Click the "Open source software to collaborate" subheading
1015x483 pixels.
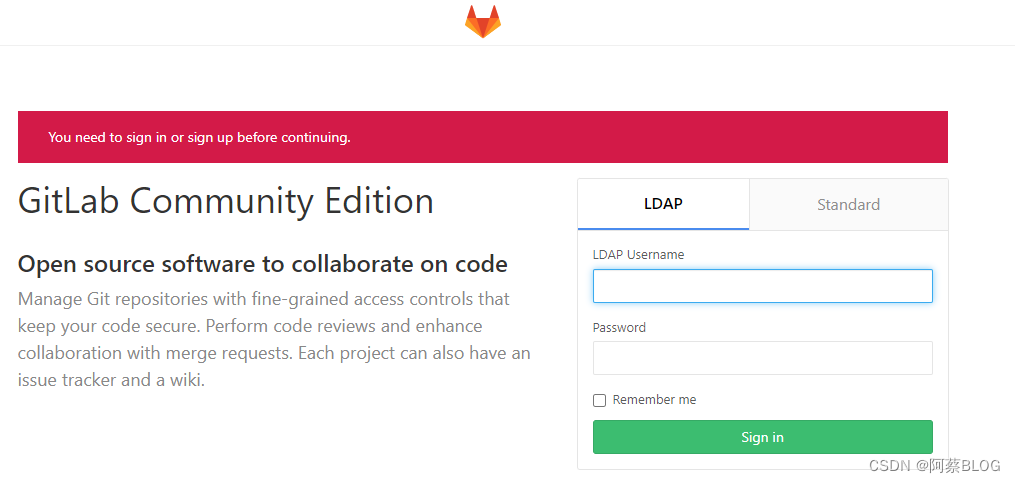(263, 264)
